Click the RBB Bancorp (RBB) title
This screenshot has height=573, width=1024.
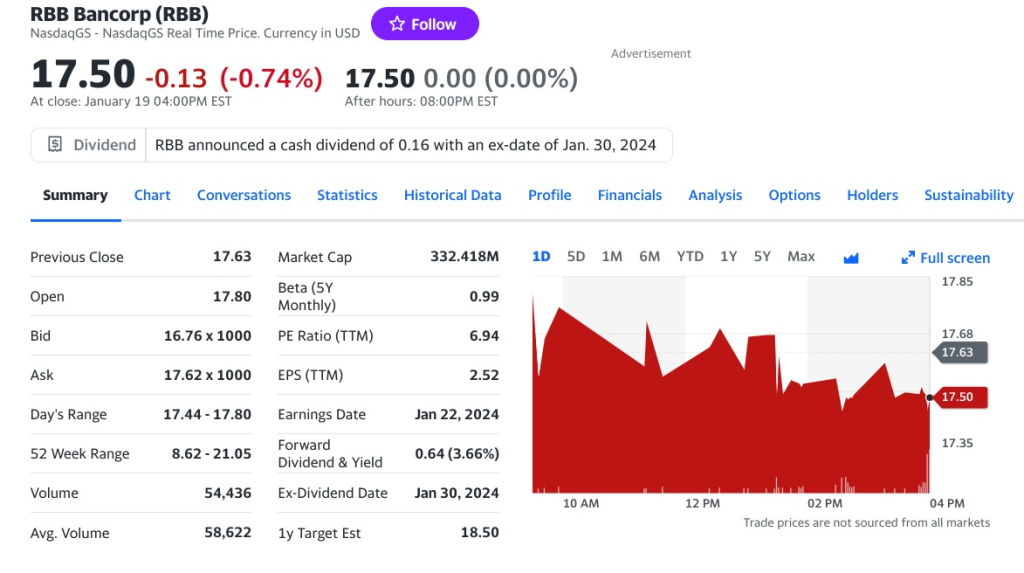[120, 14]
